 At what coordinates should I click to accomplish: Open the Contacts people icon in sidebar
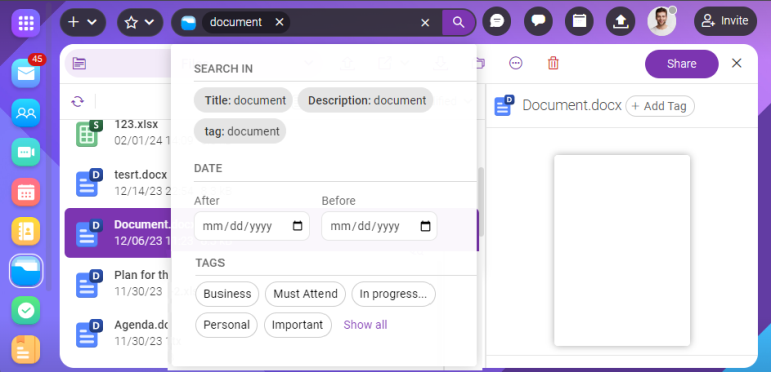pos(26,113)
